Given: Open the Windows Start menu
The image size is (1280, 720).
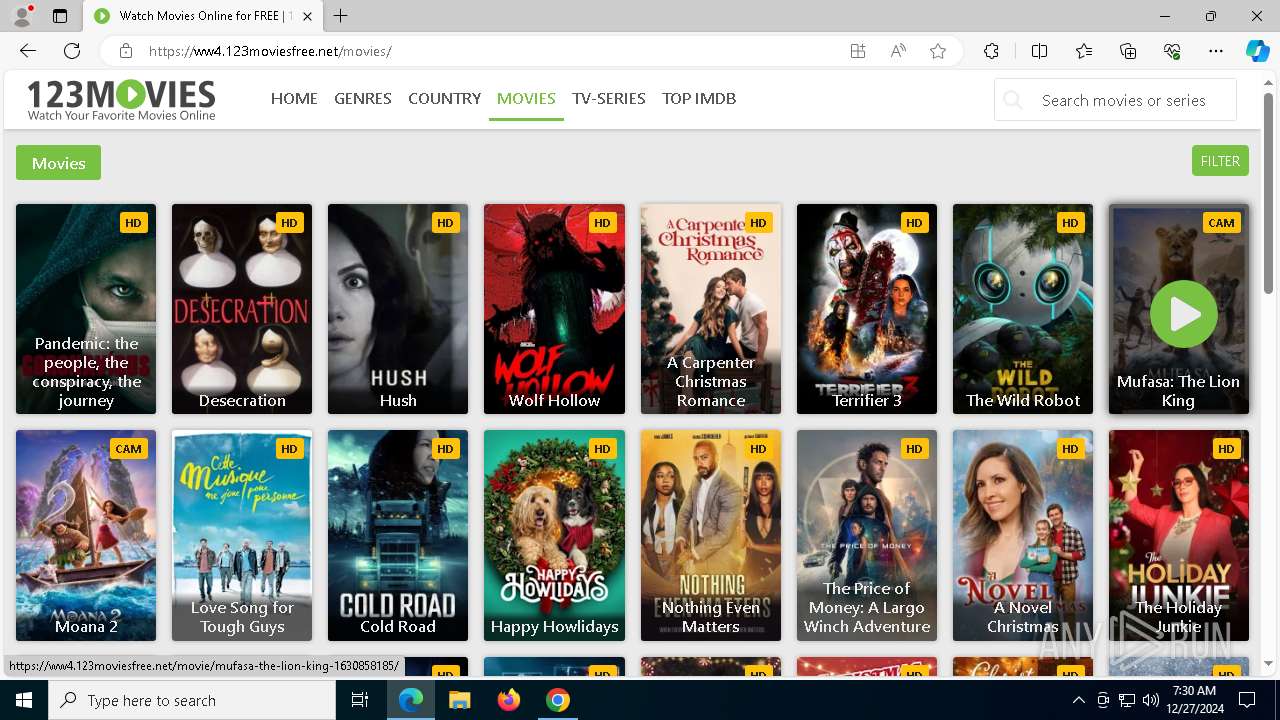Looking at the screenshot, I should [x=24, y=700].
